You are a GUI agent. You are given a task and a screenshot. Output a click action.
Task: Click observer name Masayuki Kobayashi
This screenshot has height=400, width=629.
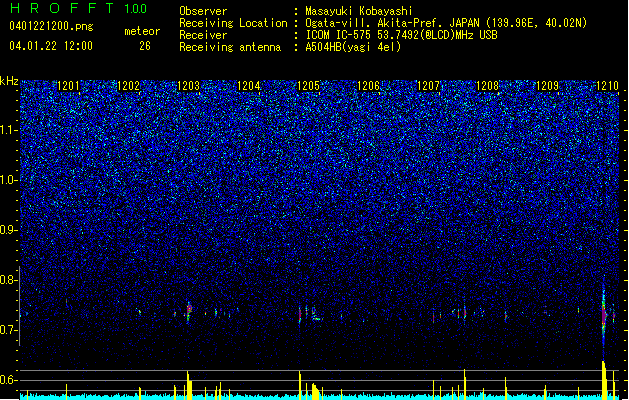click(x=359, y=11)
